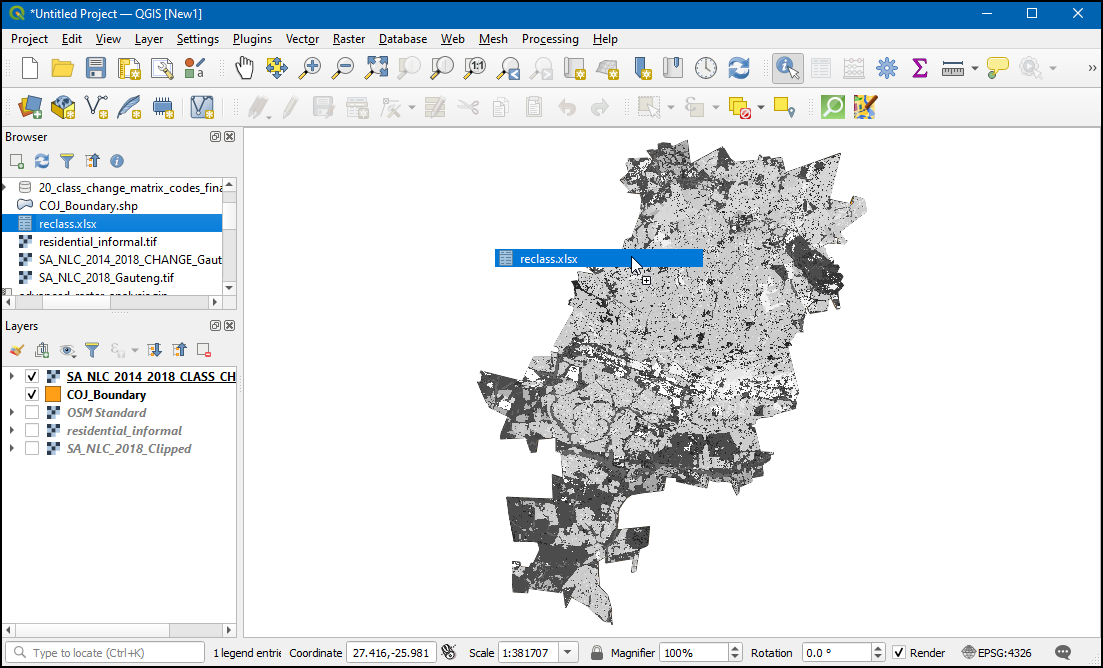
Task: Expand the SA_NLC_2018_Clipped layer entry
Action: [x=11, y=449]
